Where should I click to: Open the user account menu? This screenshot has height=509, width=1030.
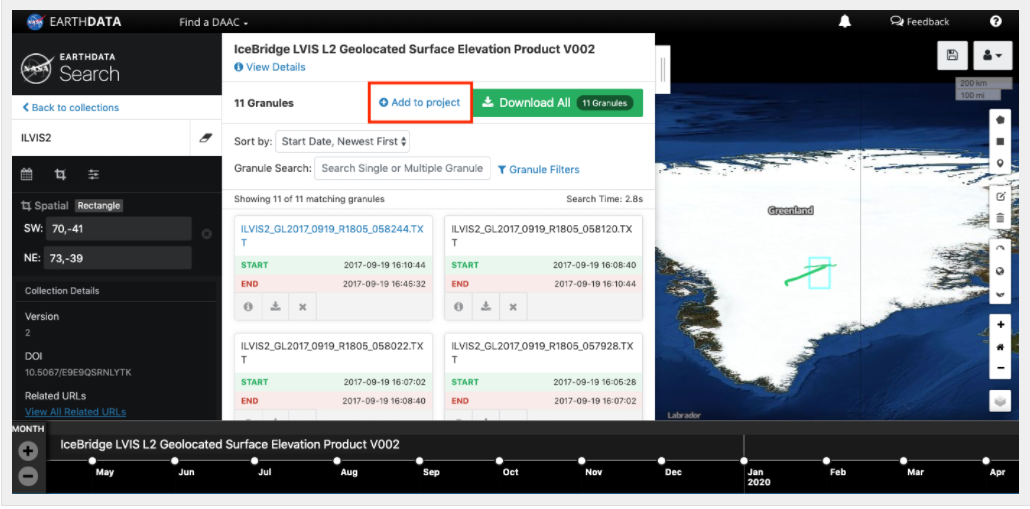pos(992,56)
